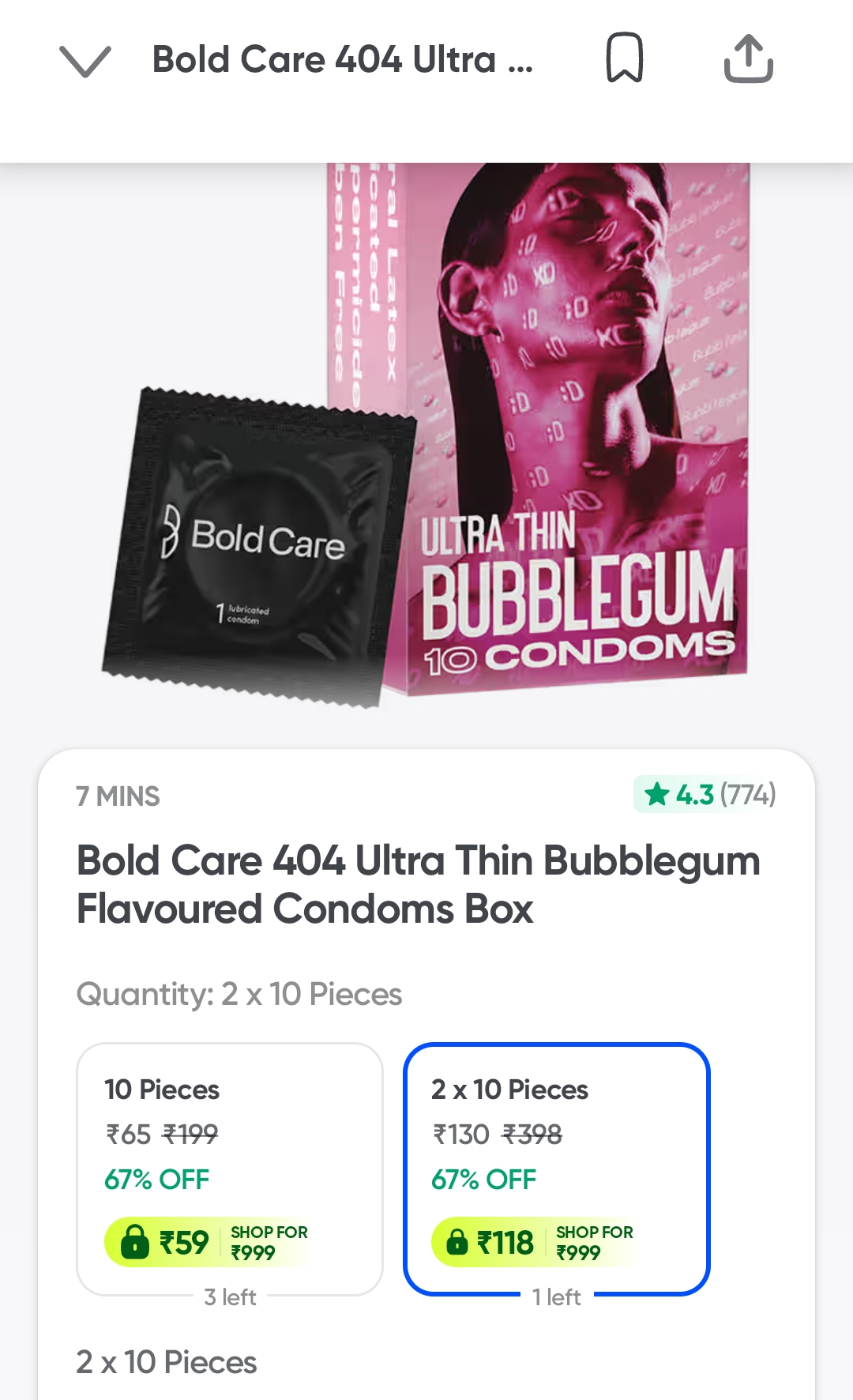Tap the 67% OFF label under ₹65
The width and height of the screenshot is (853, 1400).
157,1180
